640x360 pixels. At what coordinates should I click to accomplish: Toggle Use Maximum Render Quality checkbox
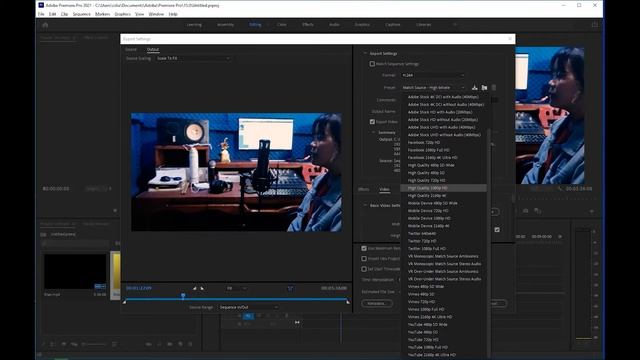click(364, 248)
